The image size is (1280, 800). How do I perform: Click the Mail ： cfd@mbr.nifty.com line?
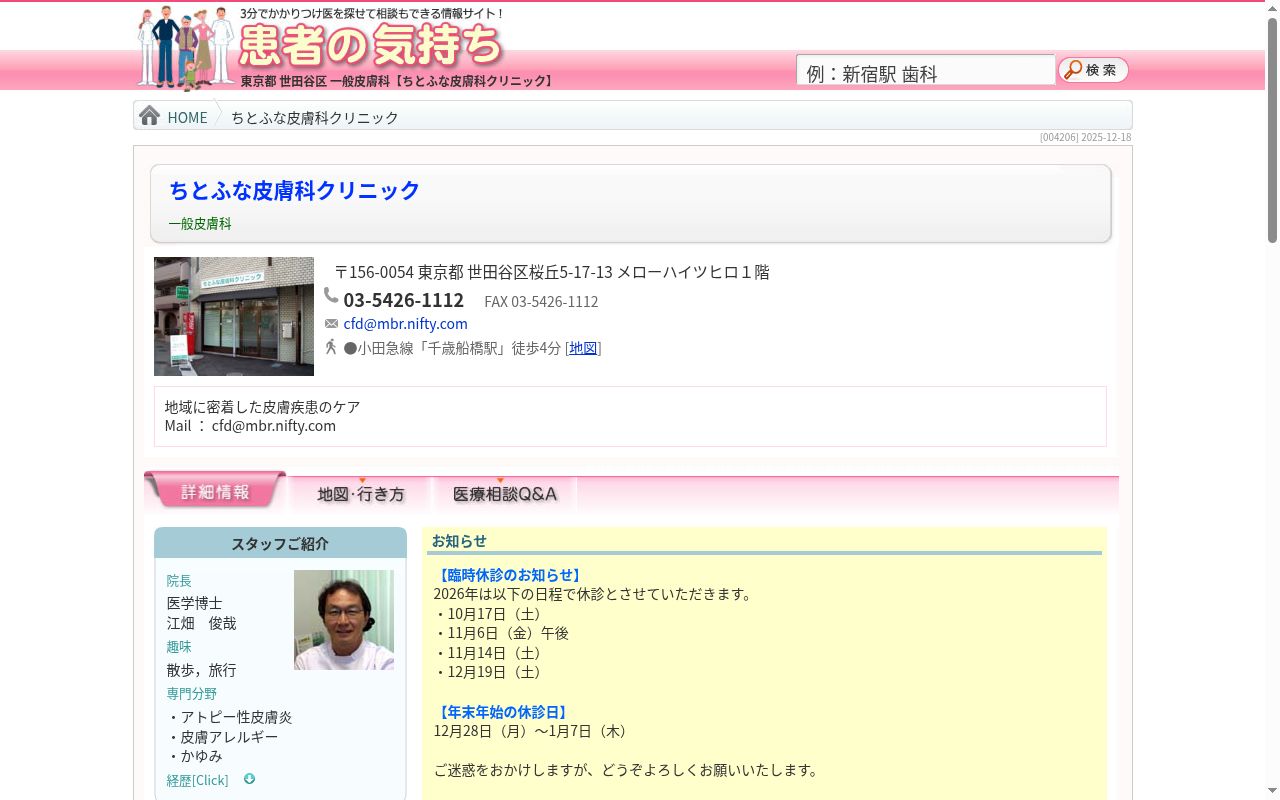250,426
